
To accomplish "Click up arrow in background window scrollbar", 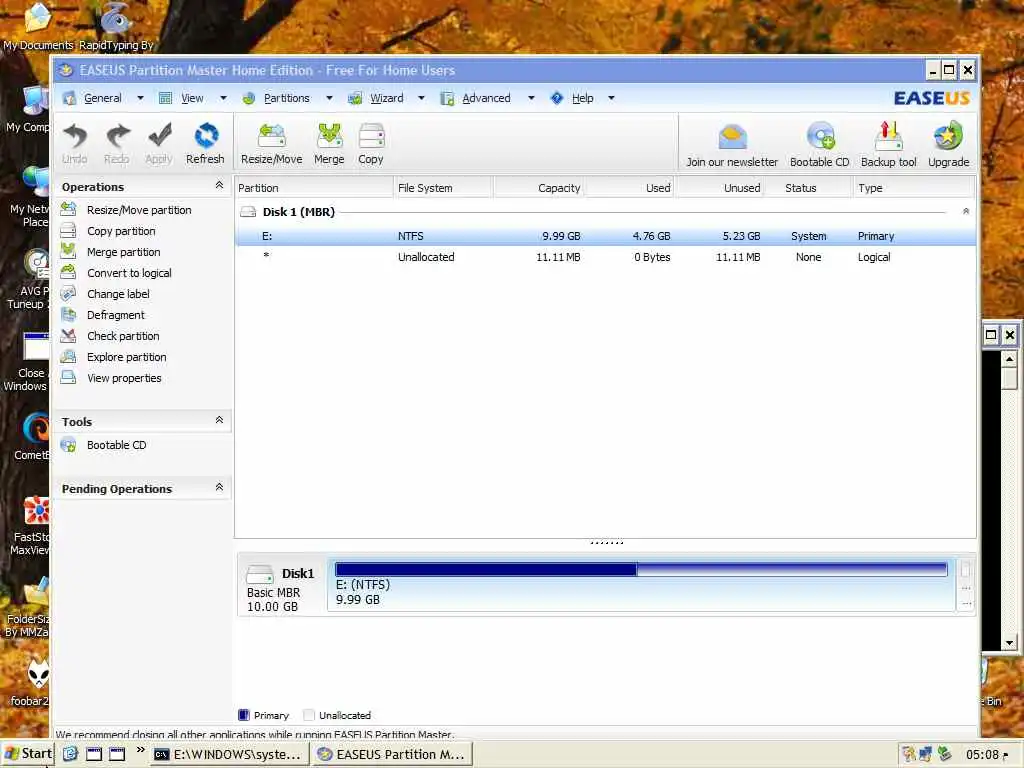I will 1010,359.
